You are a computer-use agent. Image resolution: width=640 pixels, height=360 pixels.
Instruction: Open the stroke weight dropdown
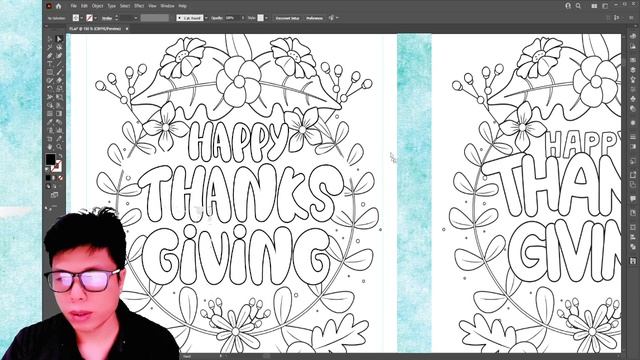[x=136, y=18]
